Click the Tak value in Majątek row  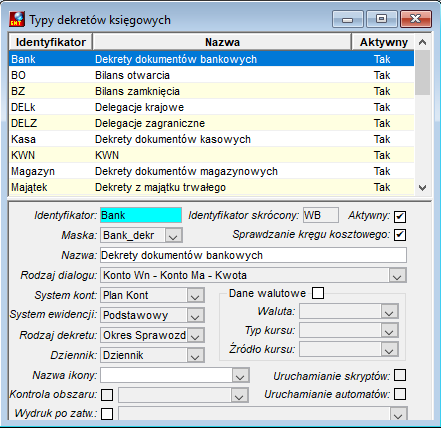(382, 187)
